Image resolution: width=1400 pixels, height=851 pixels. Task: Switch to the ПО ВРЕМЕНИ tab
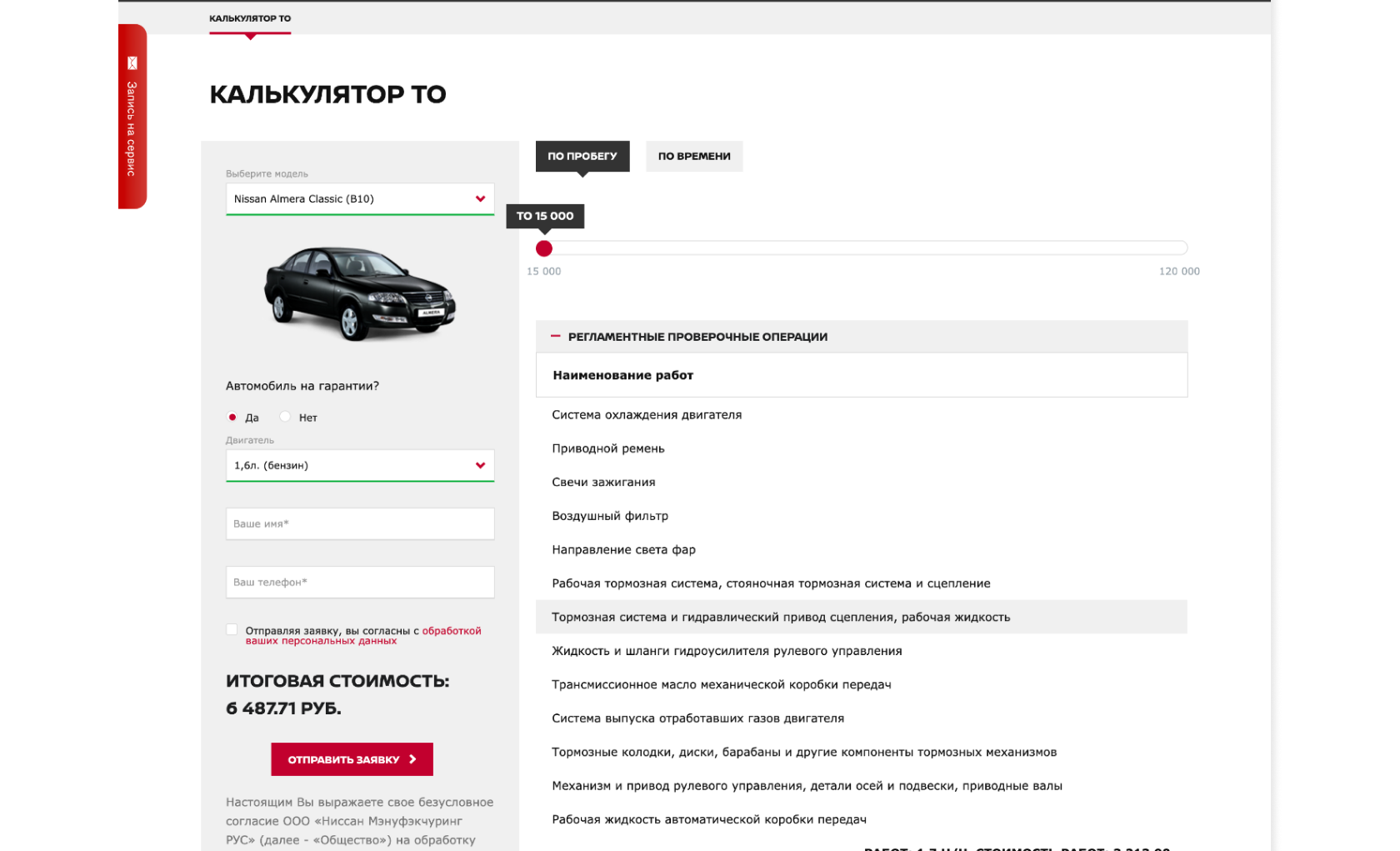pos(694,157)
